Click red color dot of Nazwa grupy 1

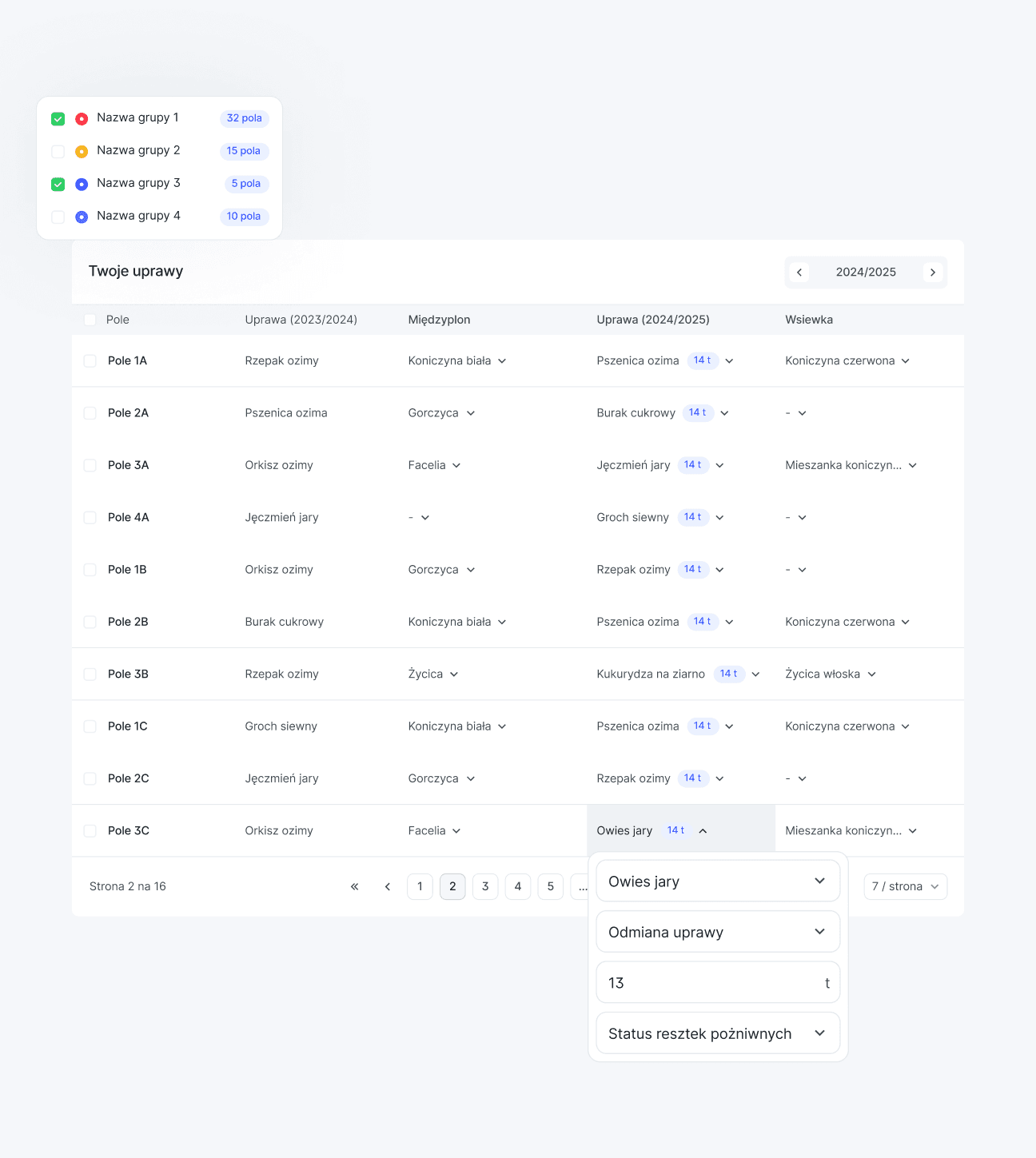click(82, 119)
